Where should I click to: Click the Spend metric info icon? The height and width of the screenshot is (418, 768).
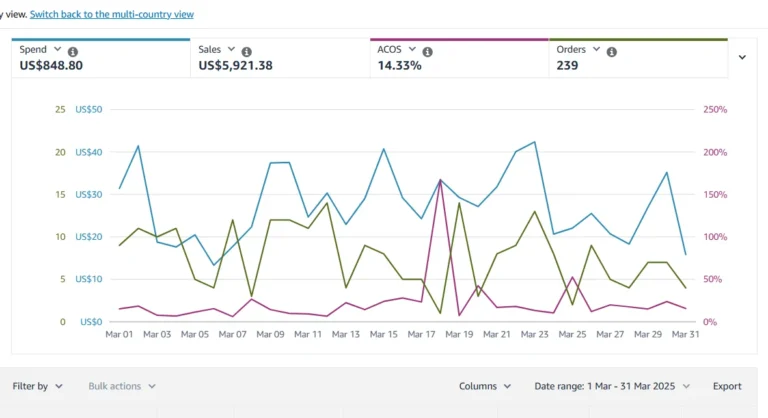click(x=72, y=51)
